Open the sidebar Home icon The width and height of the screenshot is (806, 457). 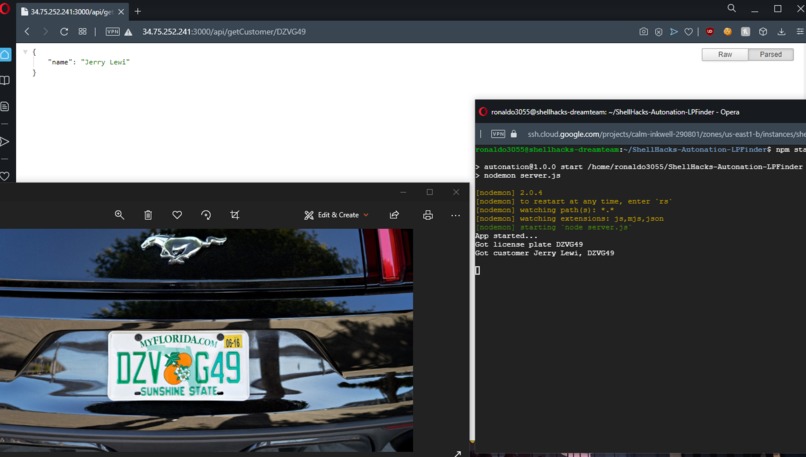click(x=5, y=54)
